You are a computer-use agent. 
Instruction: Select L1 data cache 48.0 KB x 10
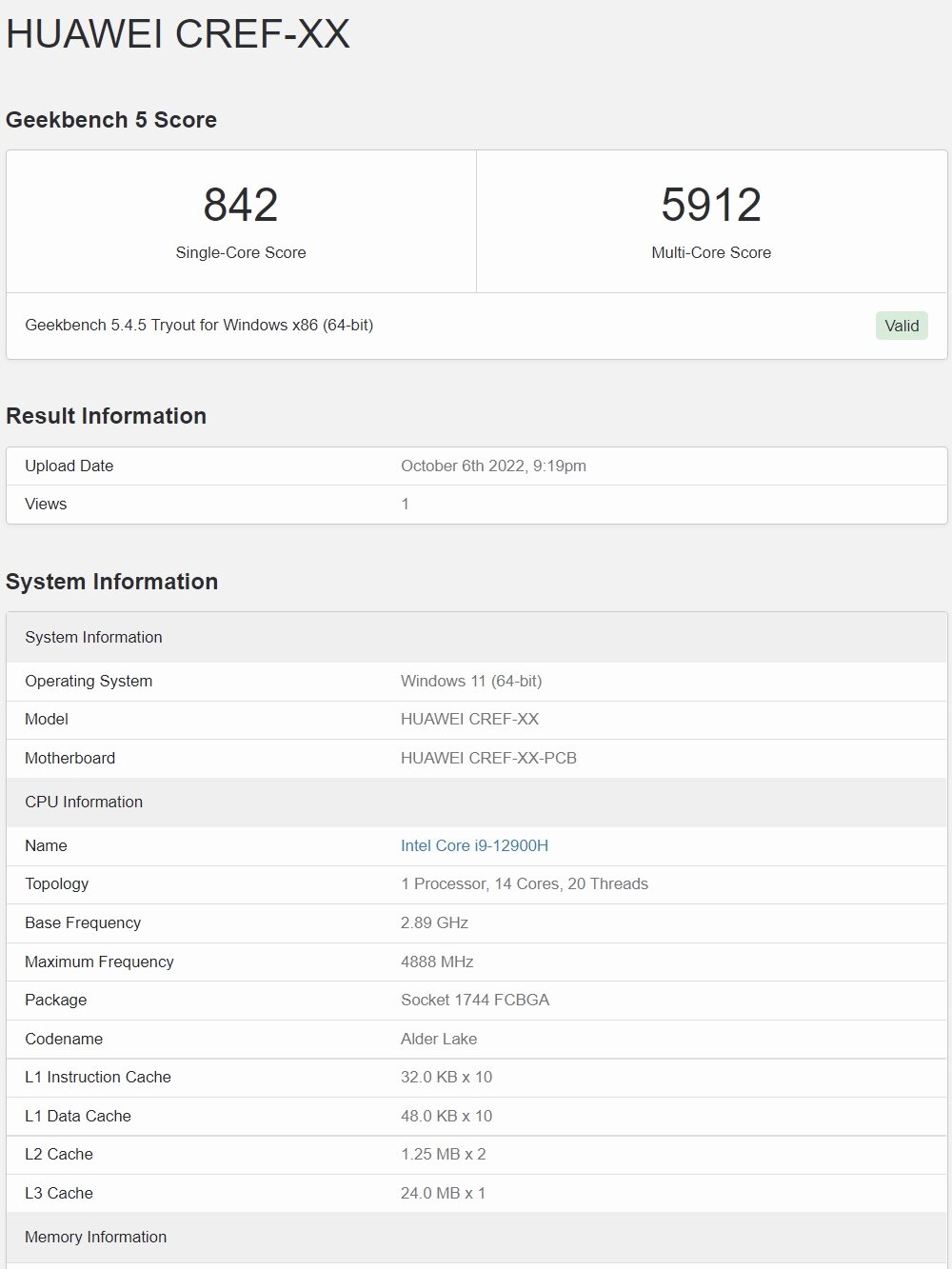coord(446,1116)
